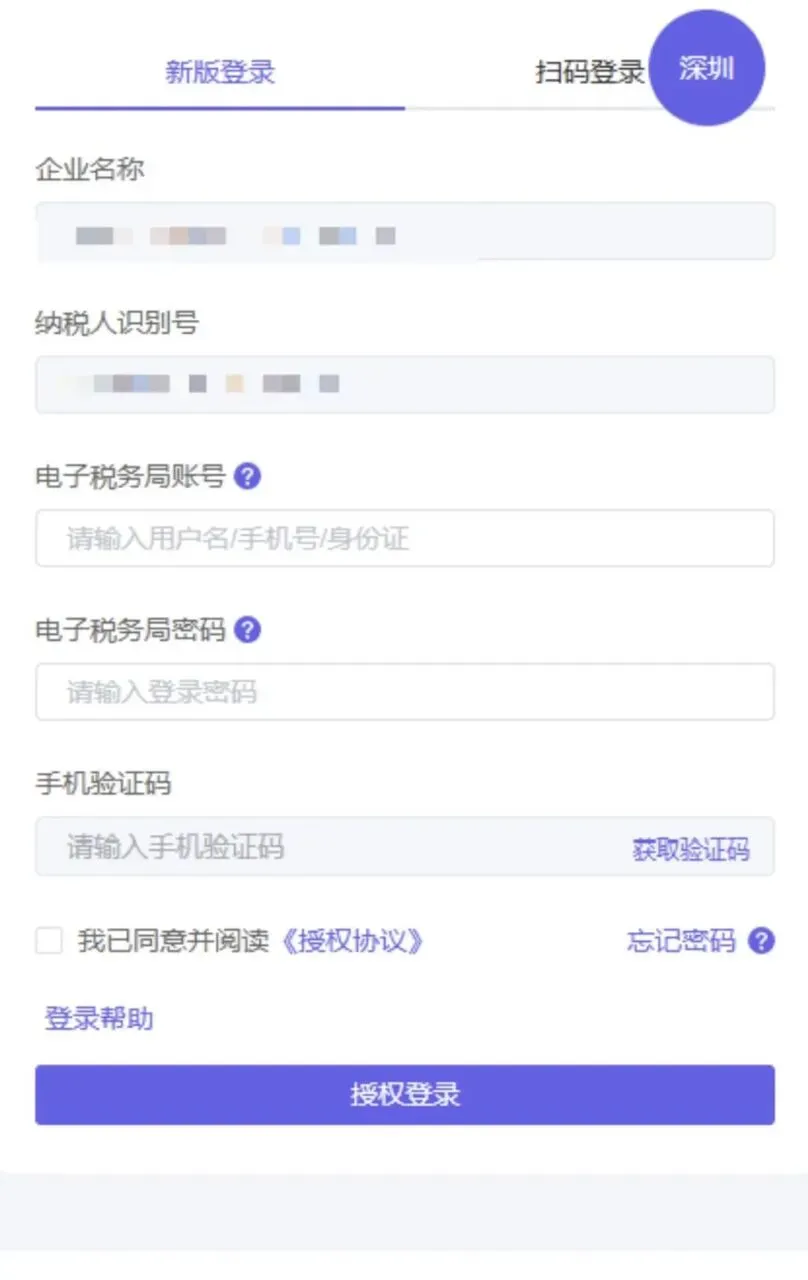Click the 纳税人识别号 taxpayer ID field

point(404,384)
